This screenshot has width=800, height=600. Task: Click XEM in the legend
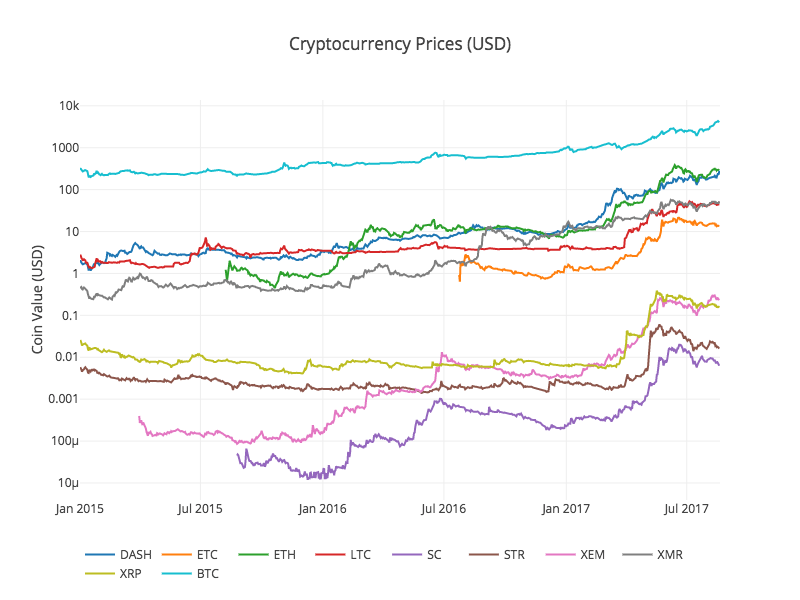pos(591,554)
